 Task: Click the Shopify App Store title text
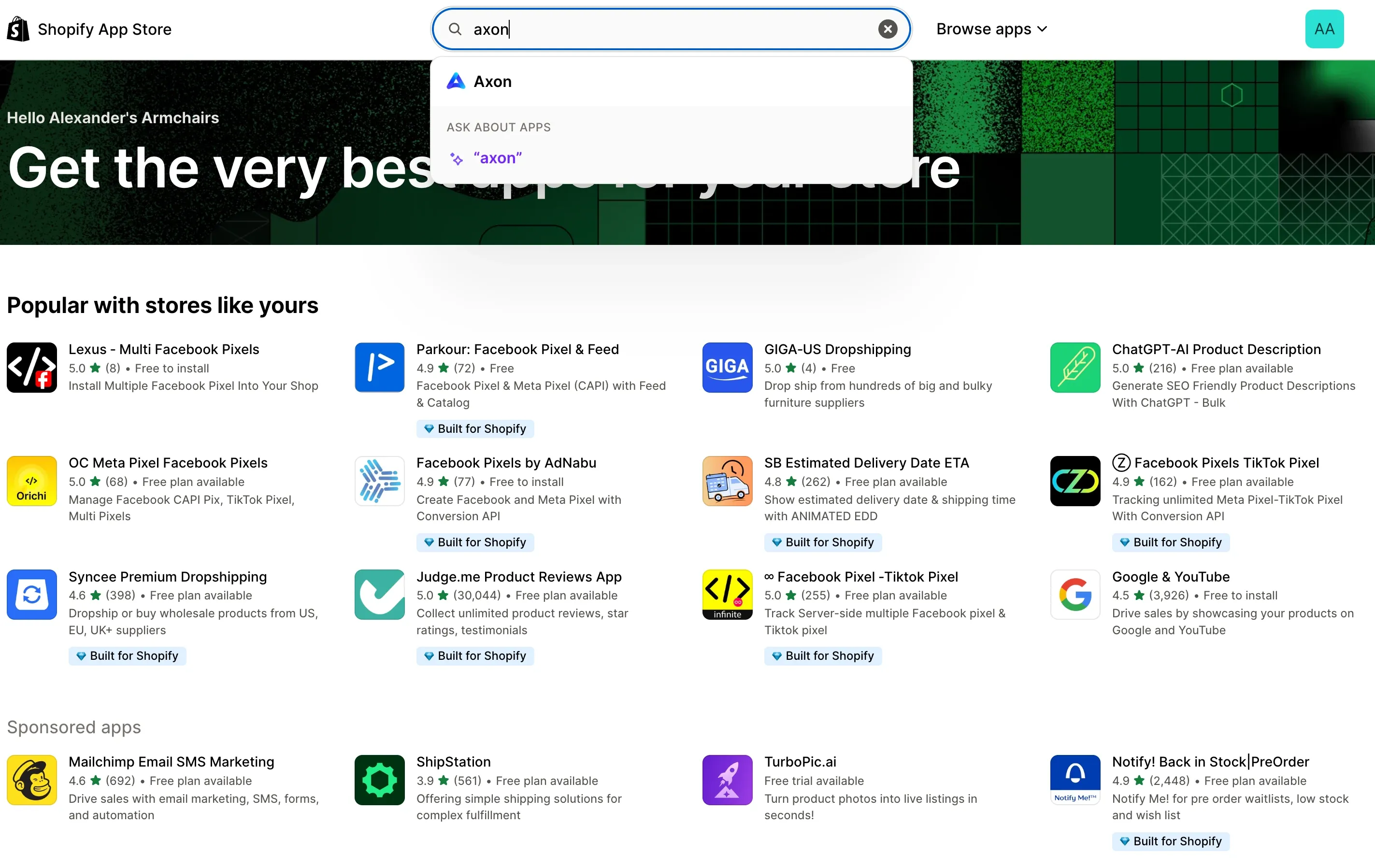click(104, 28)
